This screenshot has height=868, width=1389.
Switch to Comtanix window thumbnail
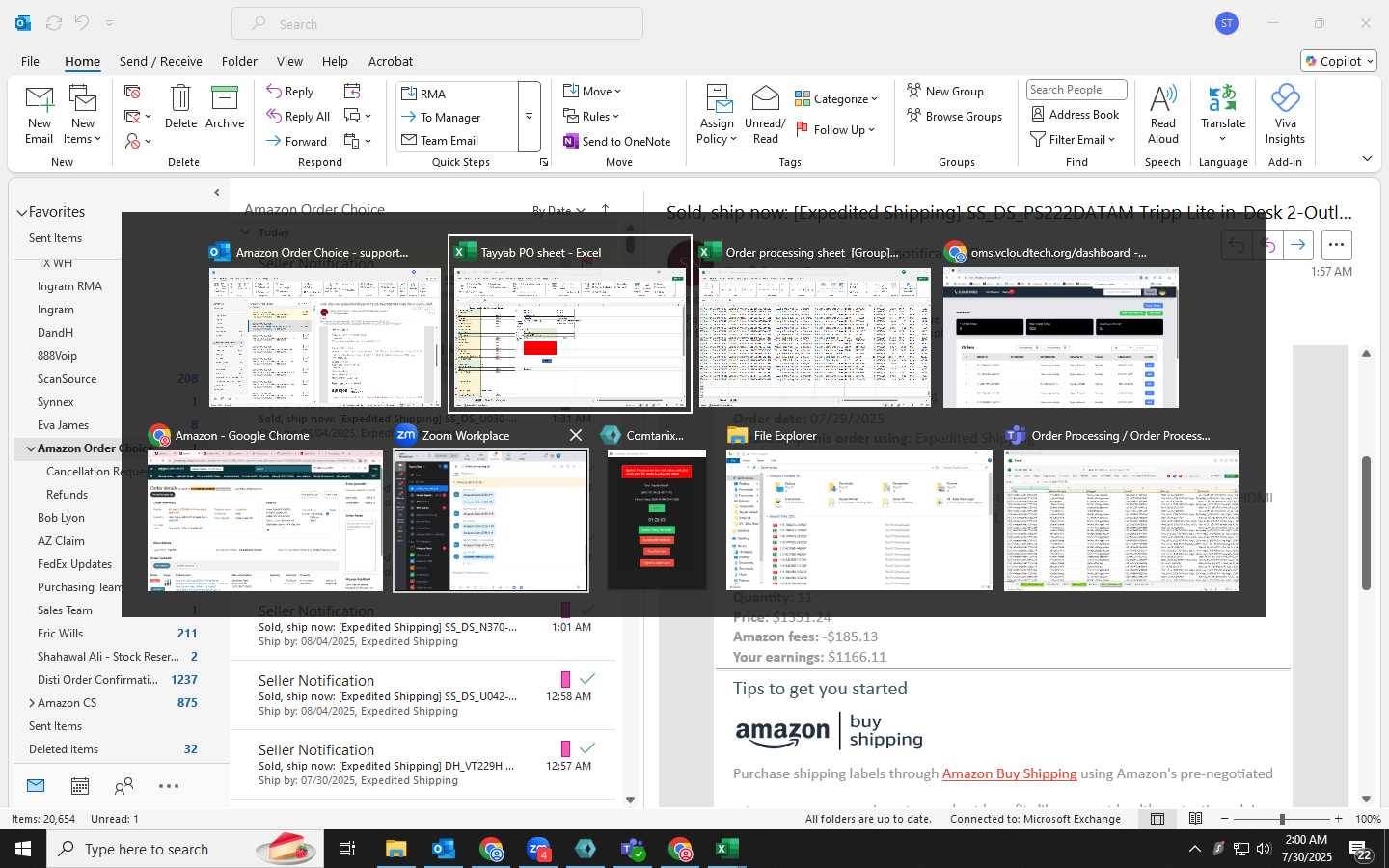[657, 521]
